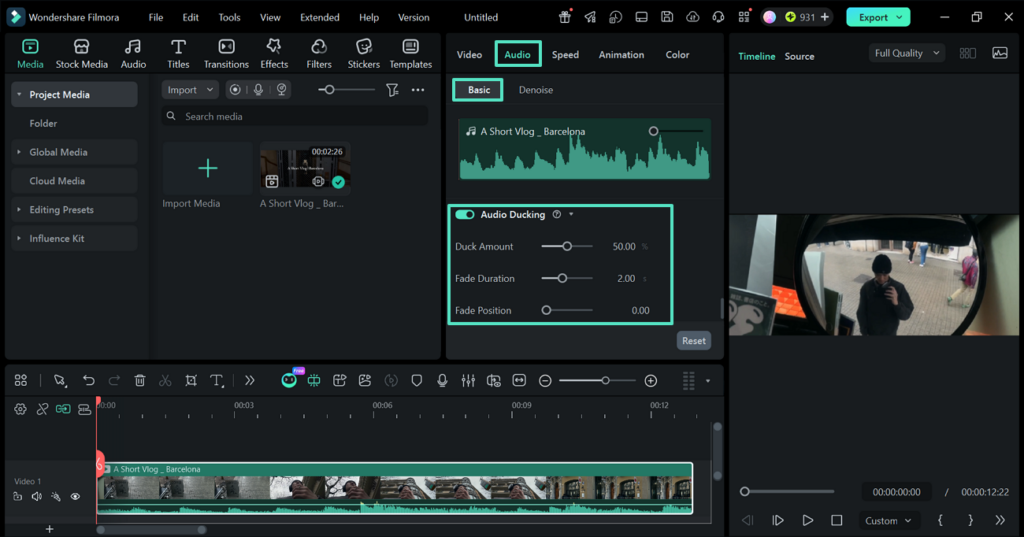Select the crop tool in timeline toolbar

191,380
